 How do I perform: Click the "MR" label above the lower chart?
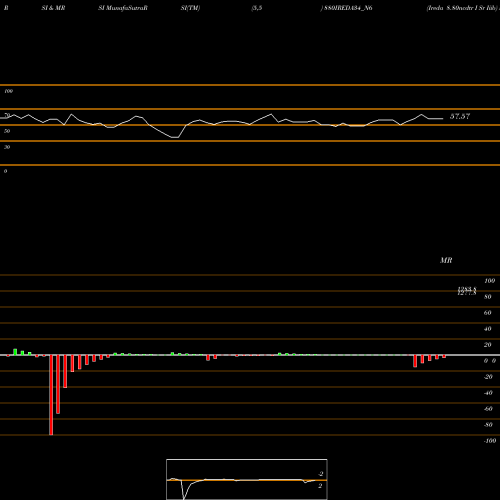point(446,260)
